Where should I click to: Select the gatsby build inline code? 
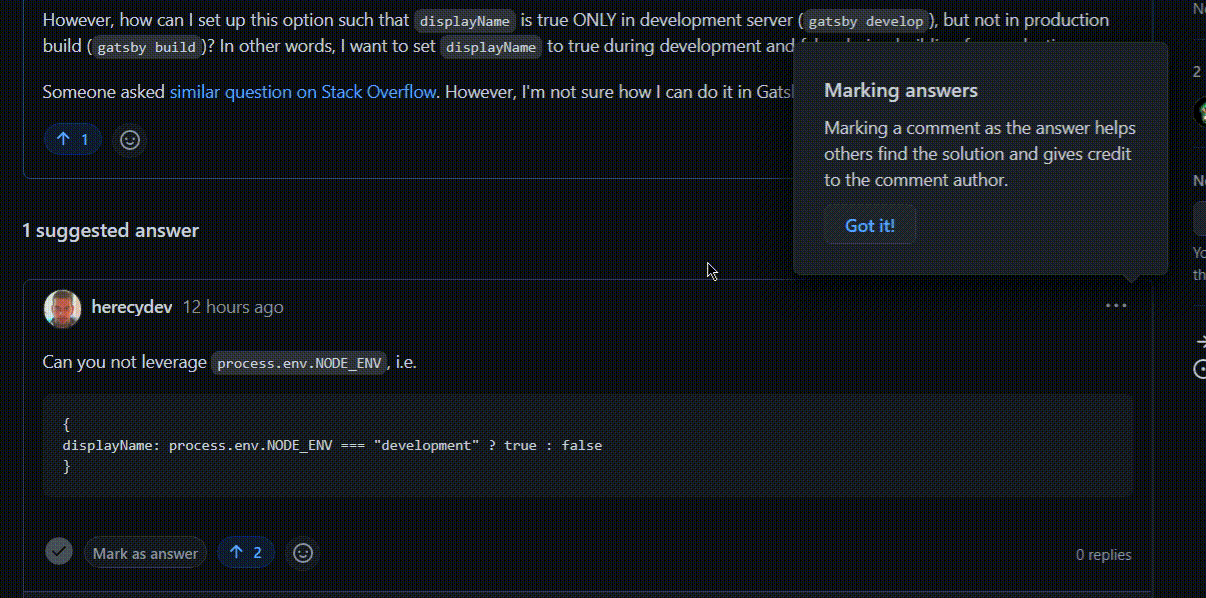tap(146, 47)
